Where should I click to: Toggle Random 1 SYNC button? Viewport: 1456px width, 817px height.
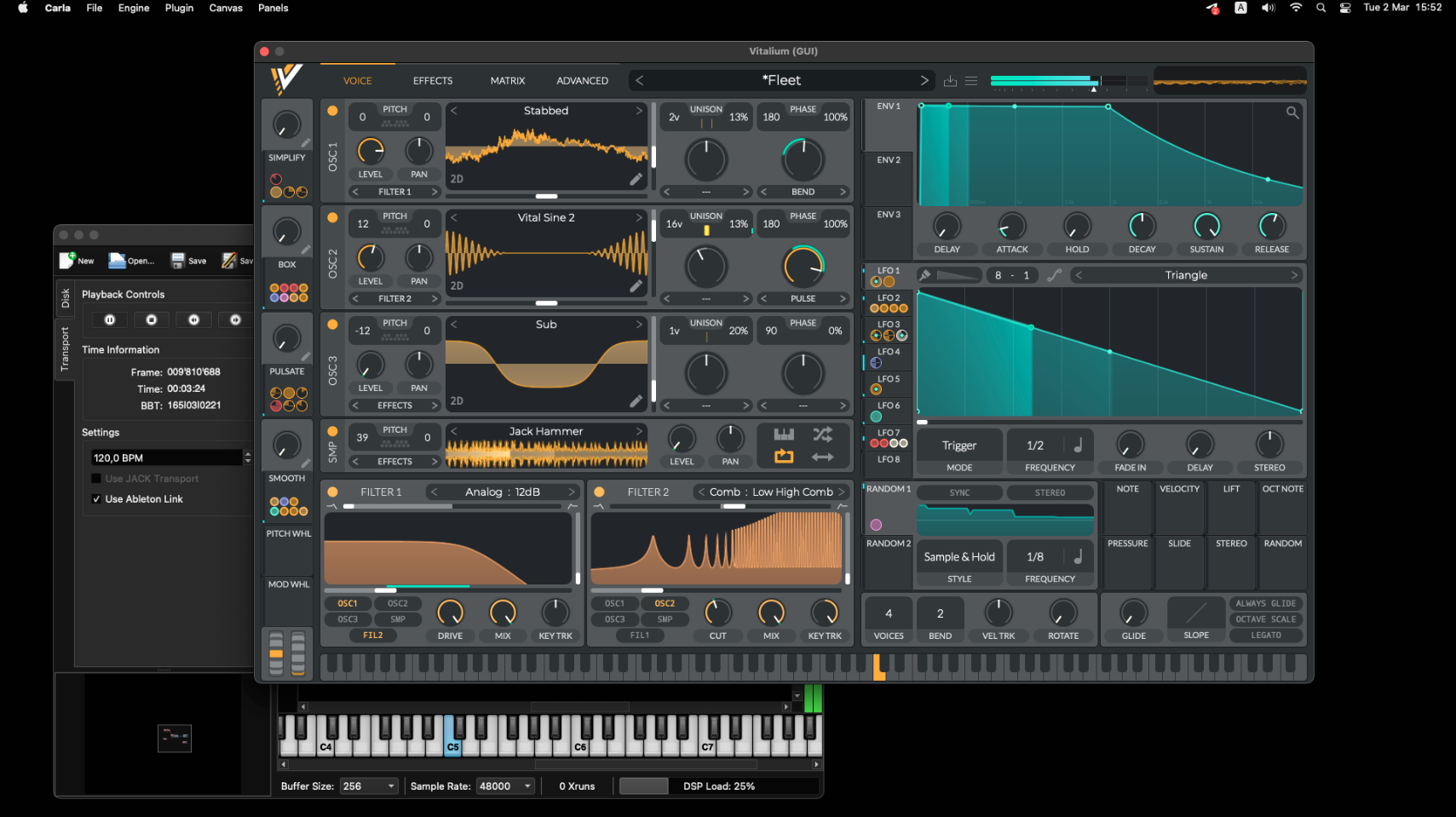coord(960,492)
